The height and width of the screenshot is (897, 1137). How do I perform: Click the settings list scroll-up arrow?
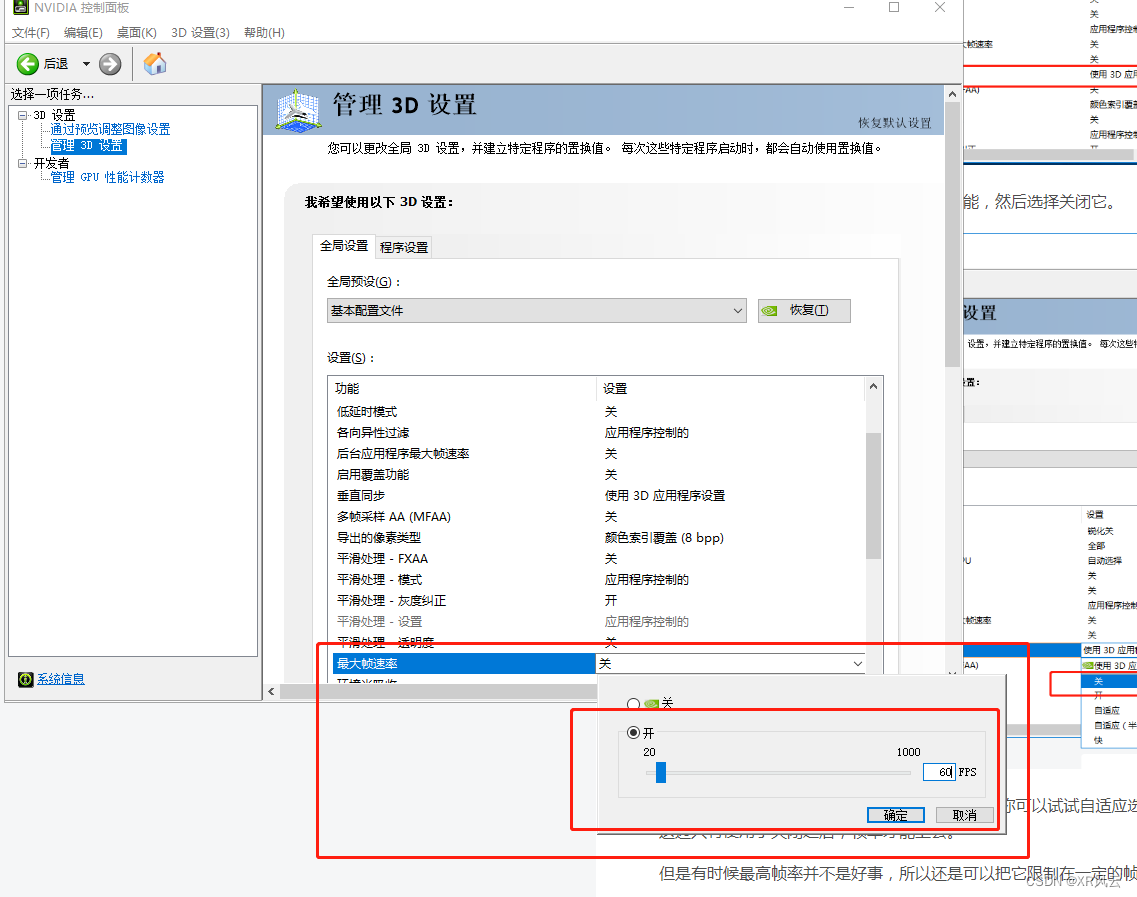point(874,387)
